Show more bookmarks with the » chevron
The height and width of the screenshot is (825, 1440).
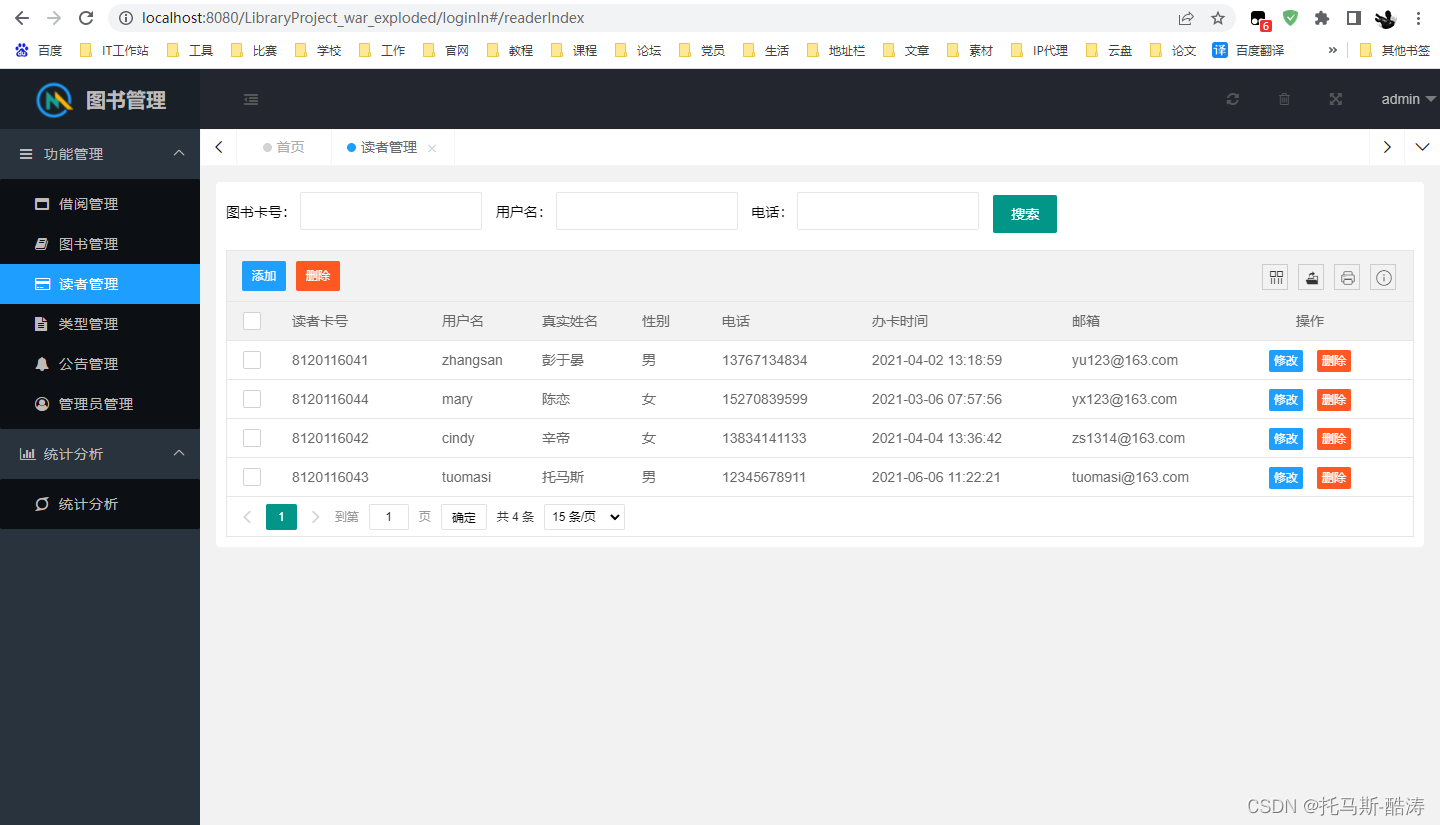pyautogui.click(x=1332, y=50)
